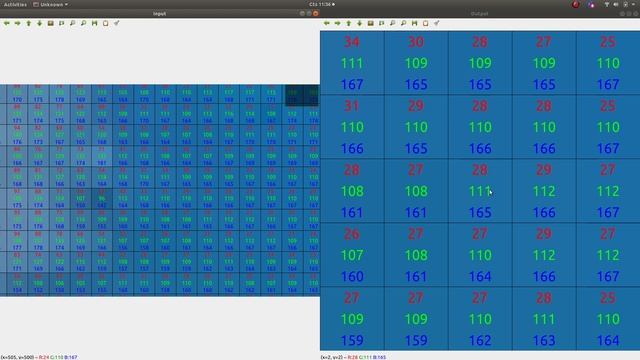The height and width of the screenshot is (360, 640).
Task: Close the Input window
Action: [x=316, y=13]
